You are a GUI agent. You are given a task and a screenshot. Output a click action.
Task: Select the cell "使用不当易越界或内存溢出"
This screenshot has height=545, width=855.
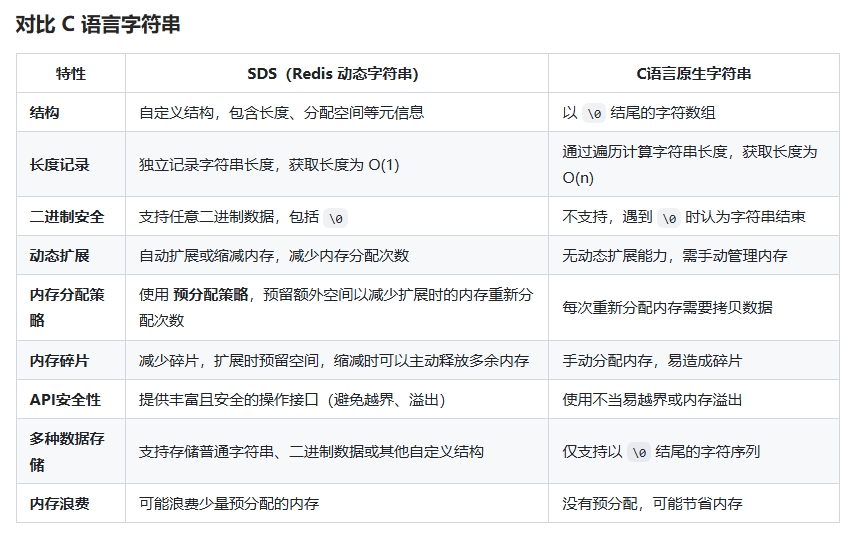coord(652,400)
